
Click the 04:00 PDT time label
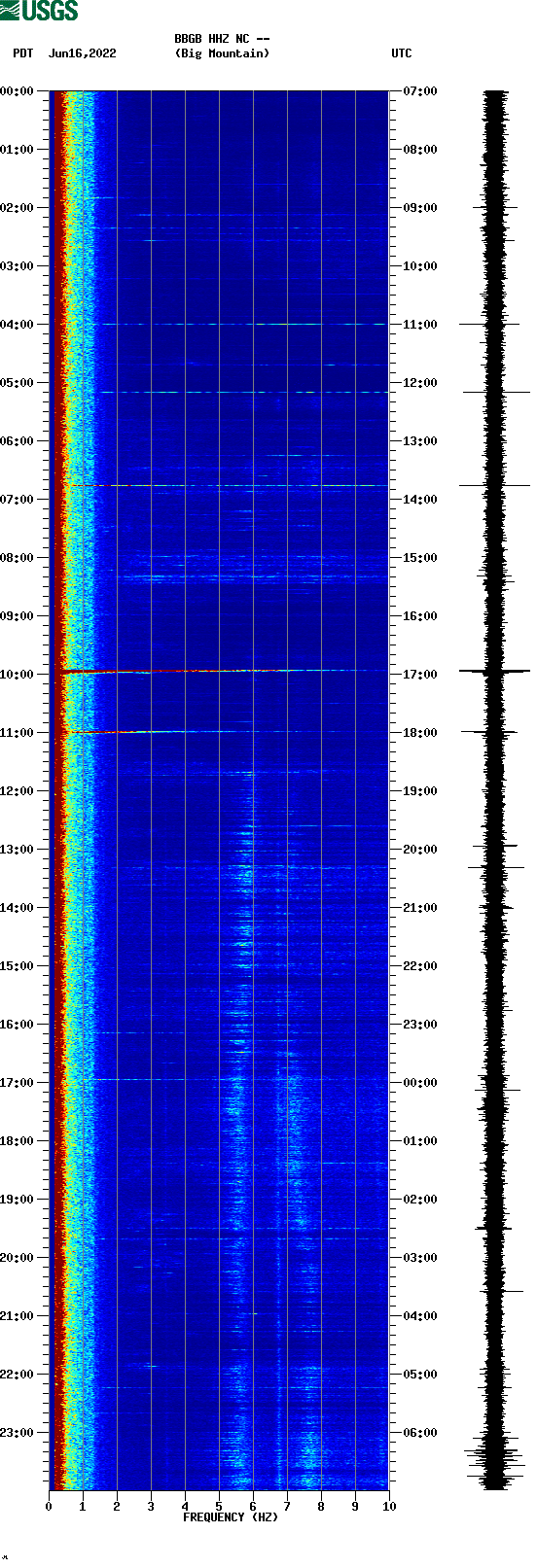(17, 325)
